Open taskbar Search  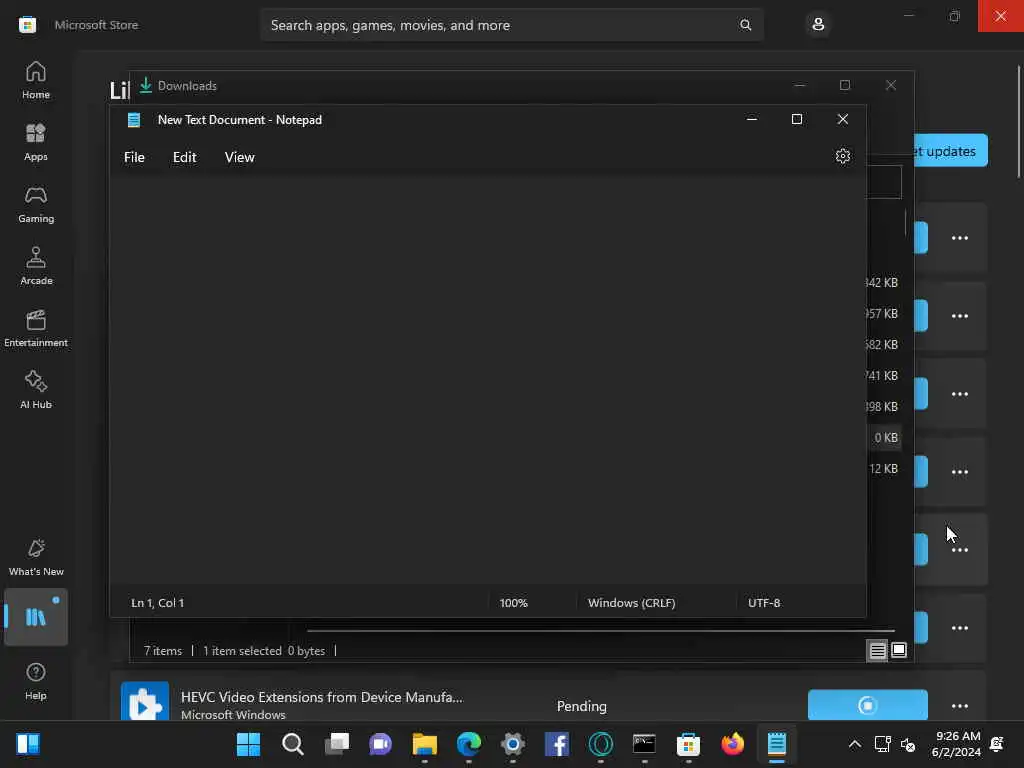(293, 744)
